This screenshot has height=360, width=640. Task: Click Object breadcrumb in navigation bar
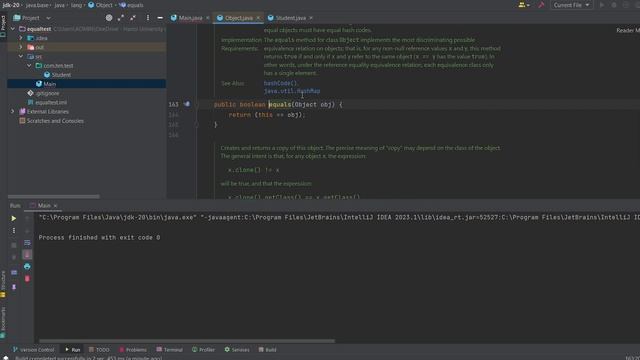pyautogui.click(x=100, y=5)
